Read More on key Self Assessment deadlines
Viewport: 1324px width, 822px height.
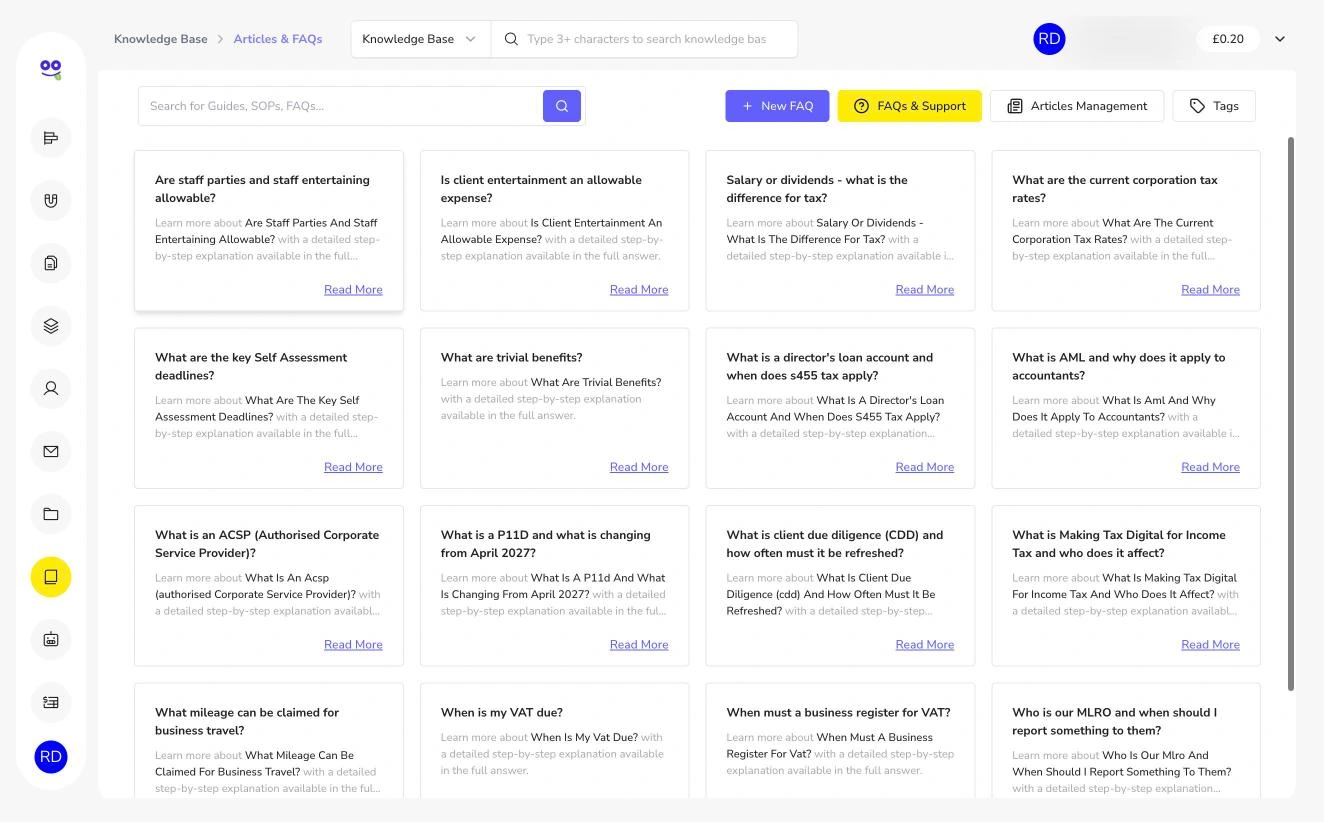click(x=353, y=467)
